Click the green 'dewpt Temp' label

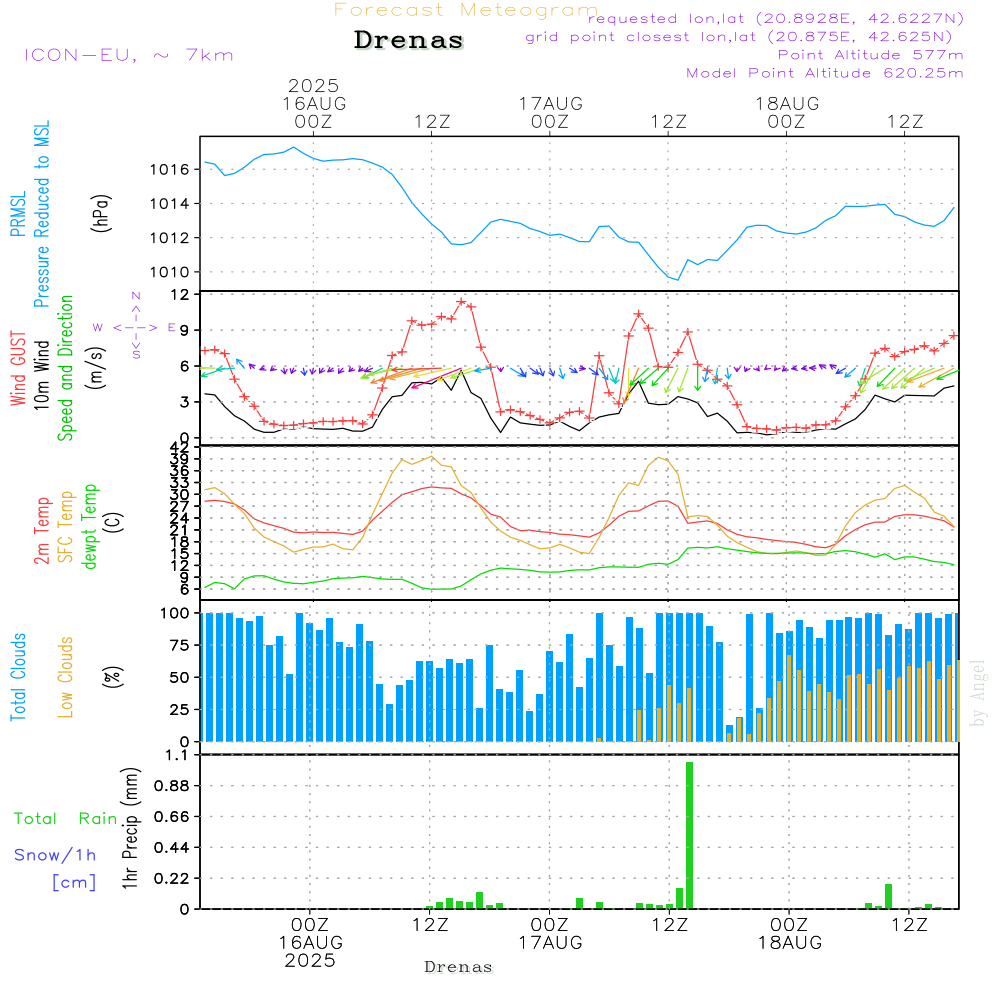[x=89, y=527]
